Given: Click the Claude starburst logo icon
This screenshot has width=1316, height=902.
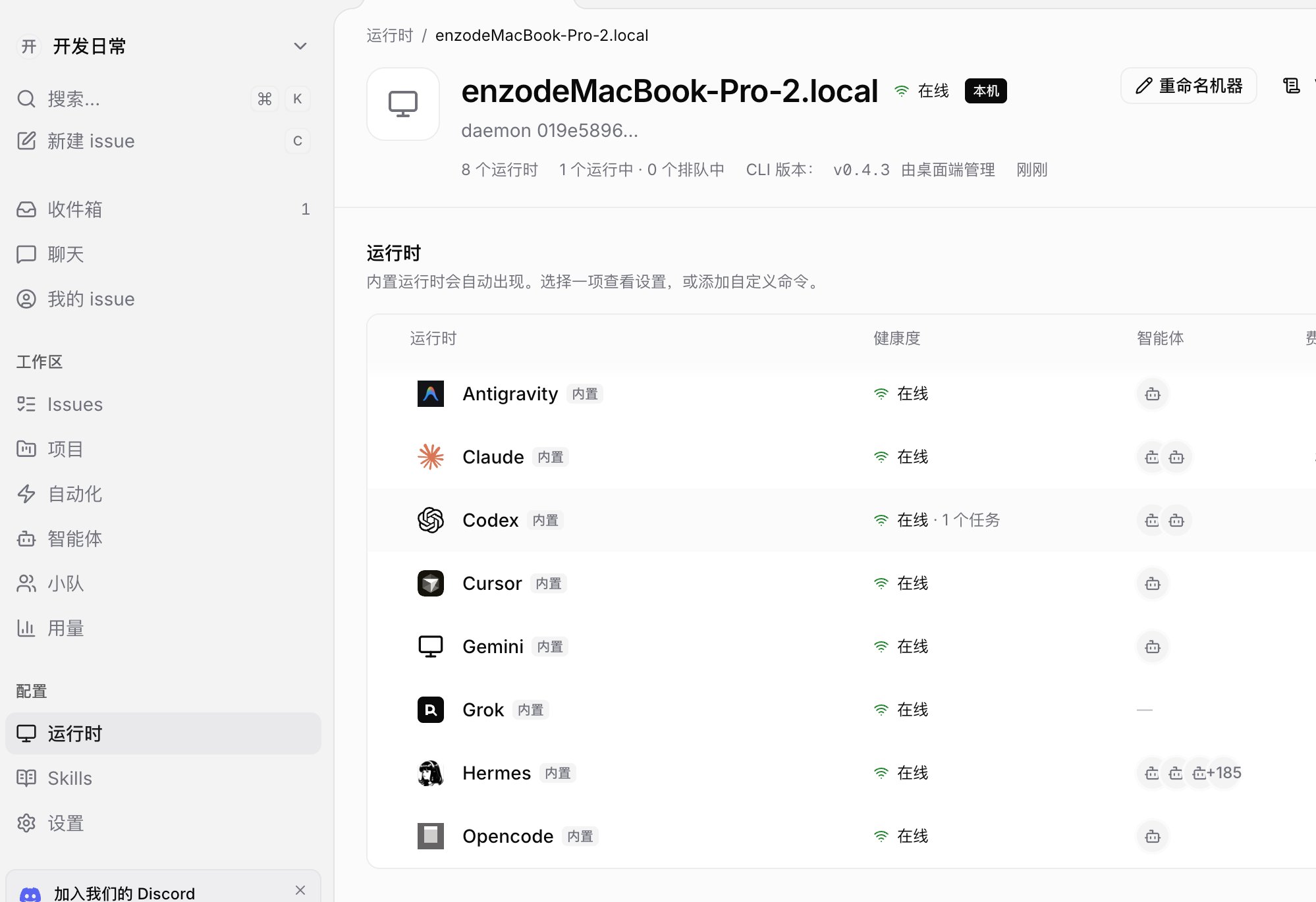Looking at the screenshot, I should point(431,457).
